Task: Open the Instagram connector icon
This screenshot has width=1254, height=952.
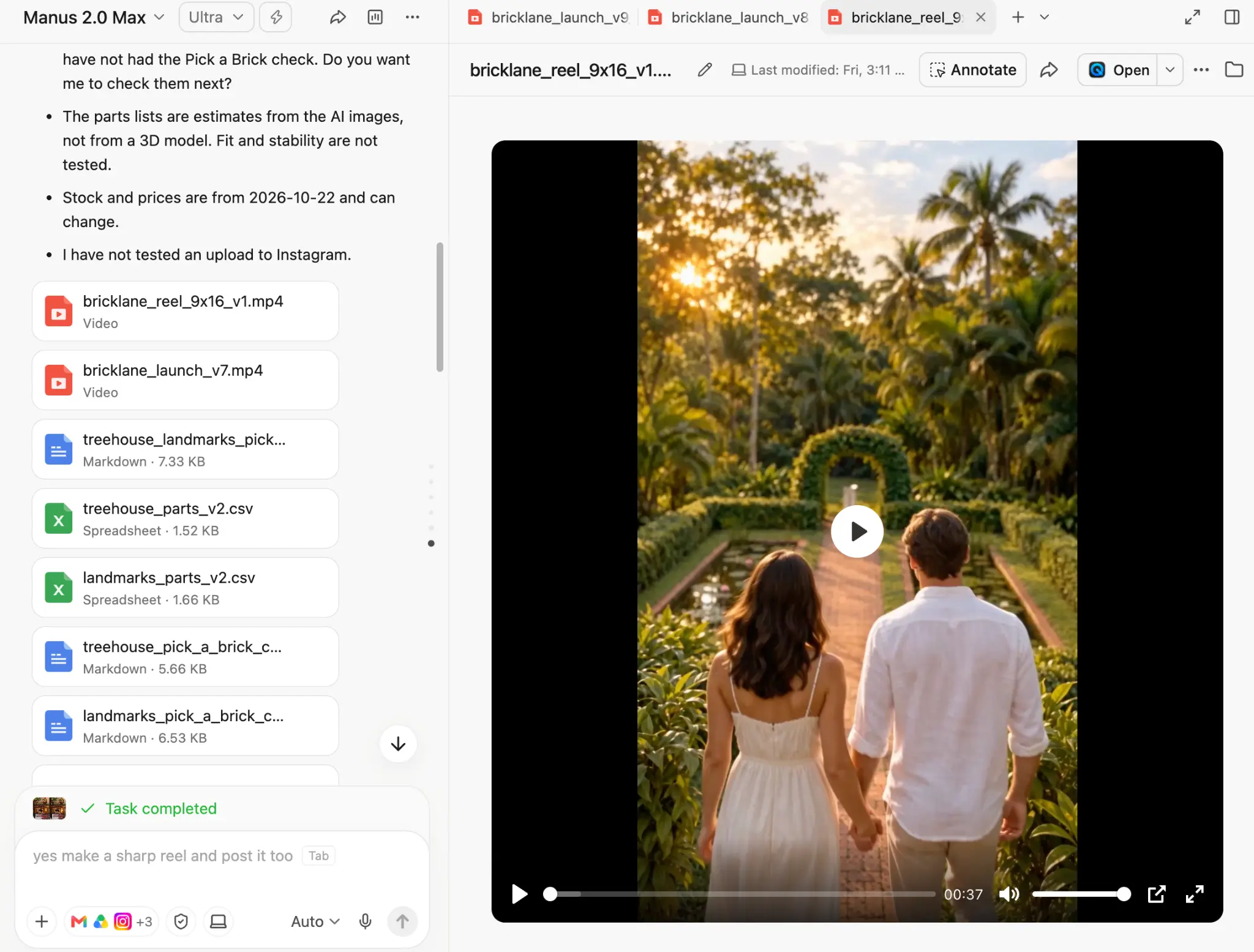Action: point(123,921)
